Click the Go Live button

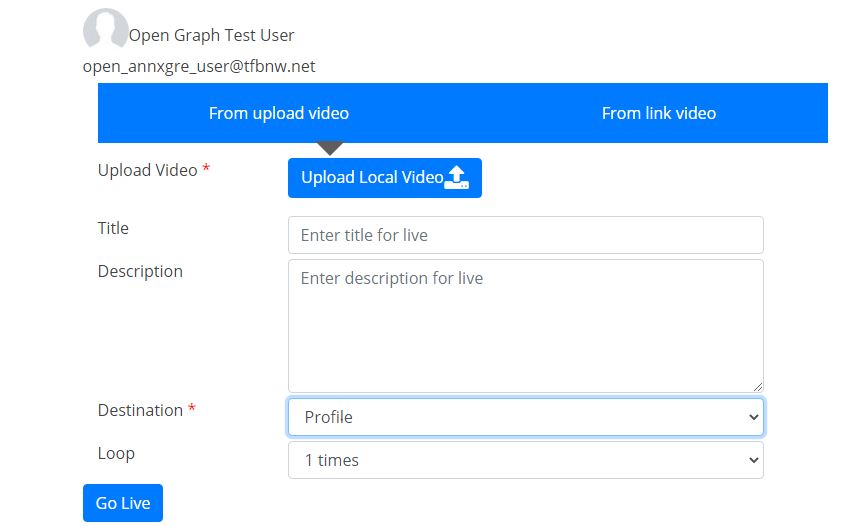123,503
